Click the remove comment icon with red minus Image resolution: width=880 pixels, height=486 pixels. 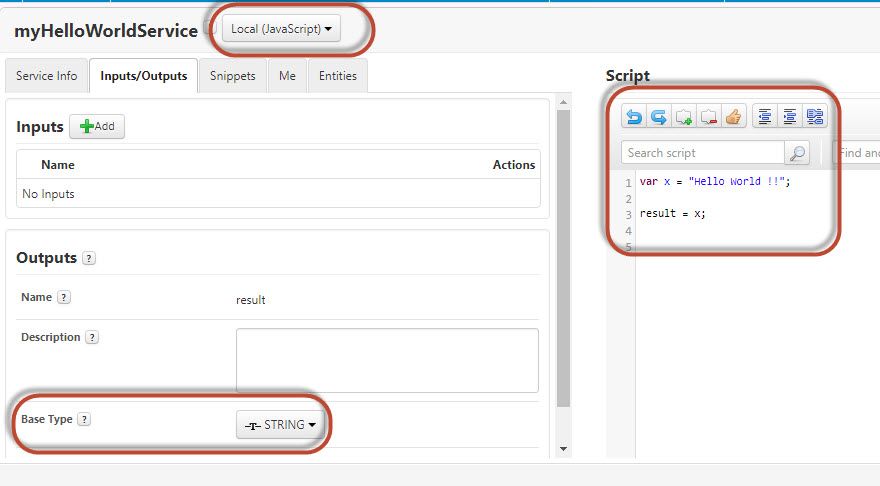point(709,117)
